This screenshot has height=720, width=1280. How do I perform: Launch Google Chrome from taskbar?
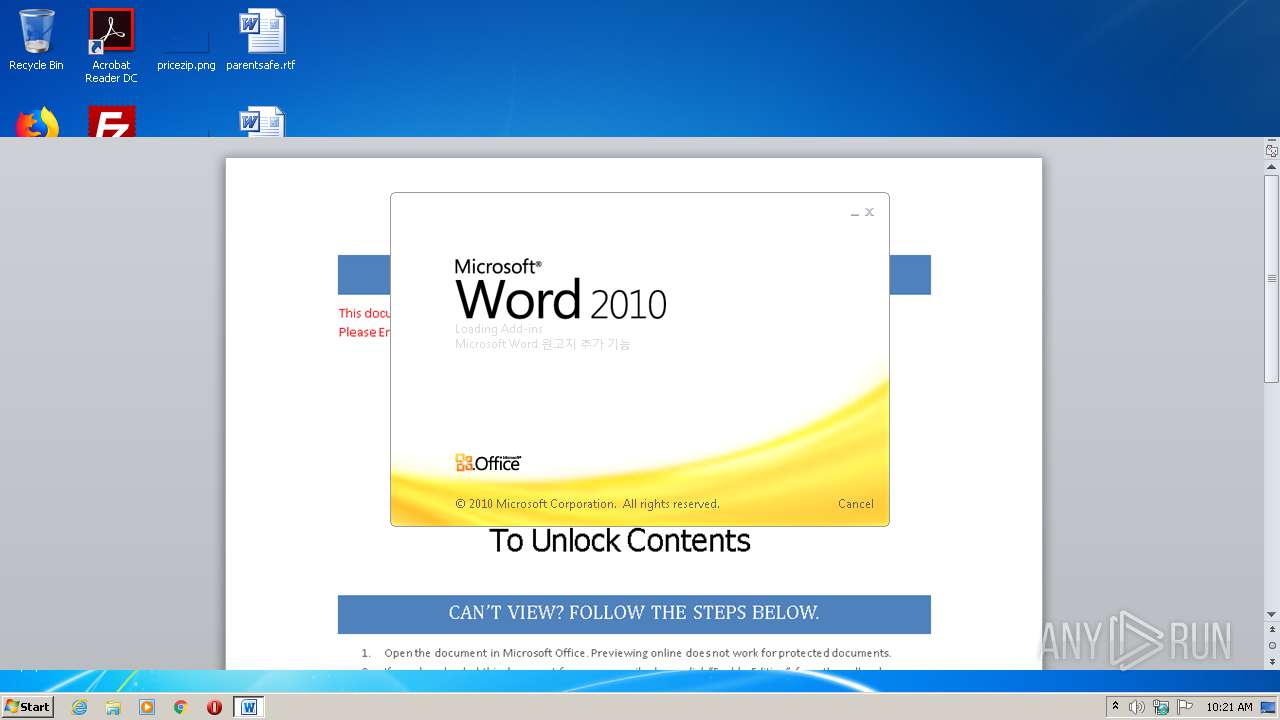[x=181, y=707]
